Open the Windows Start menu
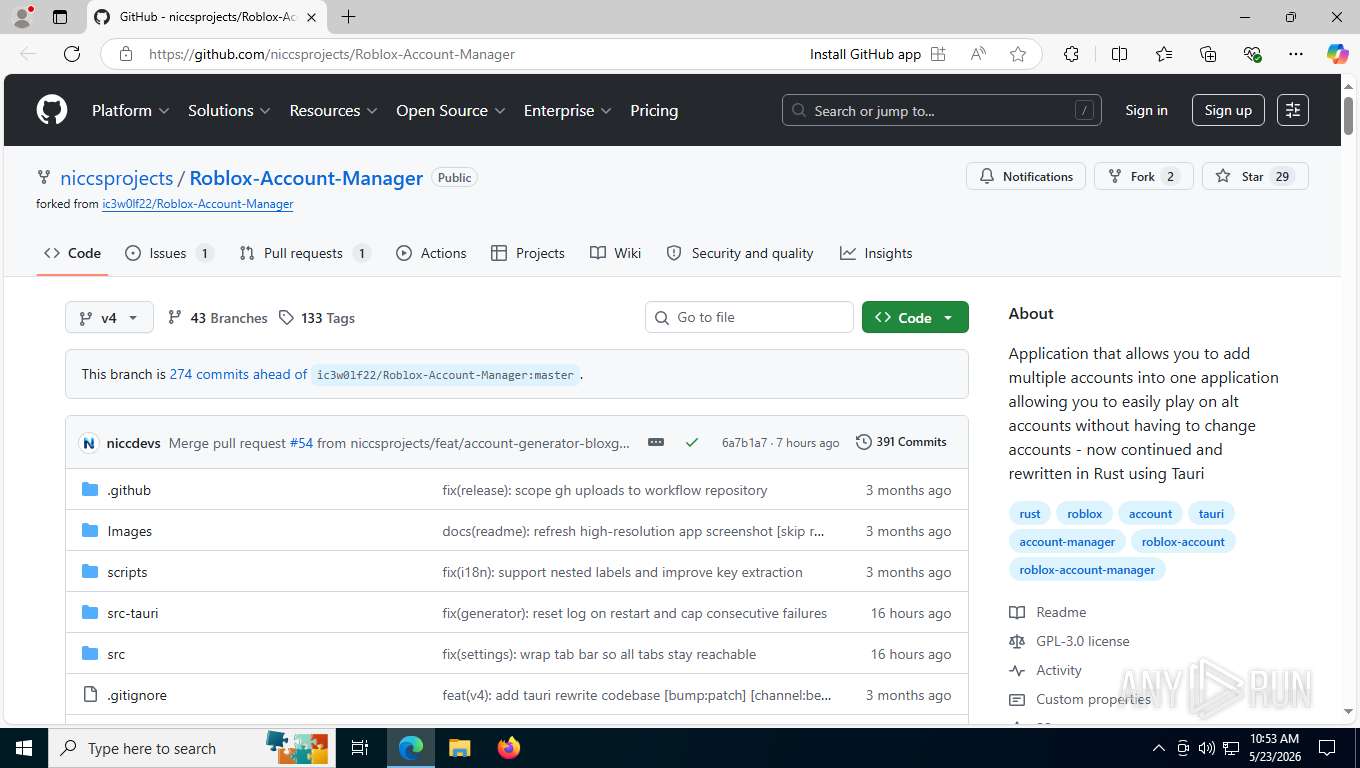This screenshot has height=768, width=1360. 23,747
